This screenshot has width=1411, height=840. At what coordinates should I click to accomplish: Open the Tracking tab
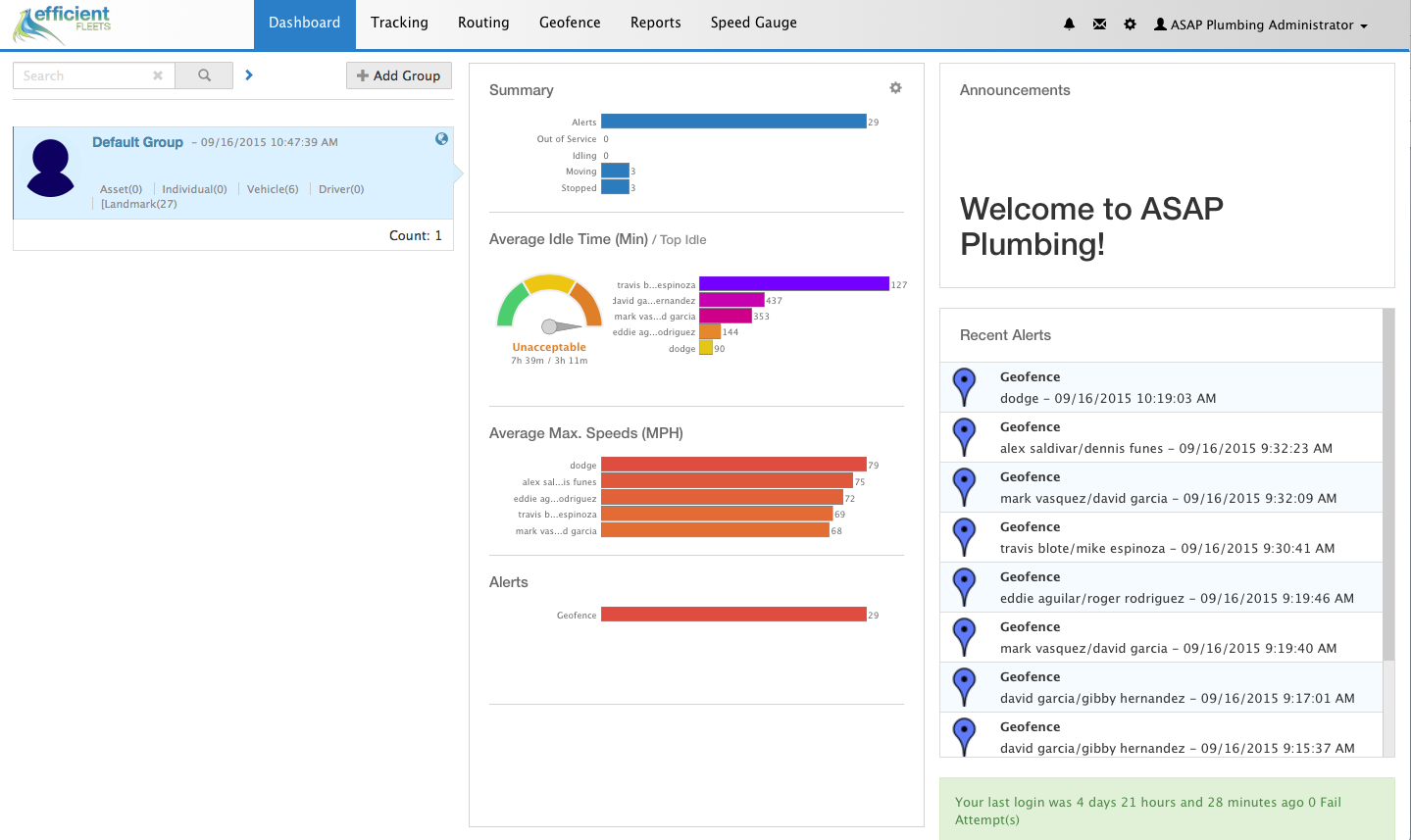(x=399, y=23)
